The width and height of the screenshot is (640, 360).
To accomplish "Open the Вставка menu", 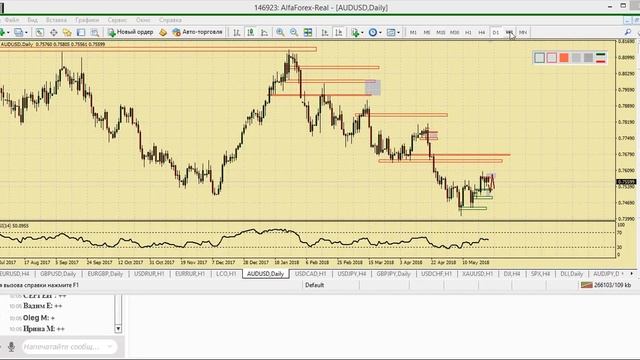I will coord(56,20).
